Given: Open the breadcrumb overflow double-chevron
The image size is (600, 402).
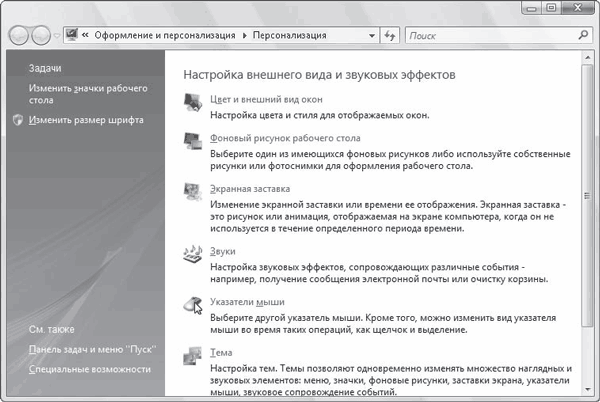Looking at the screenshot, I should click(85, 35).
